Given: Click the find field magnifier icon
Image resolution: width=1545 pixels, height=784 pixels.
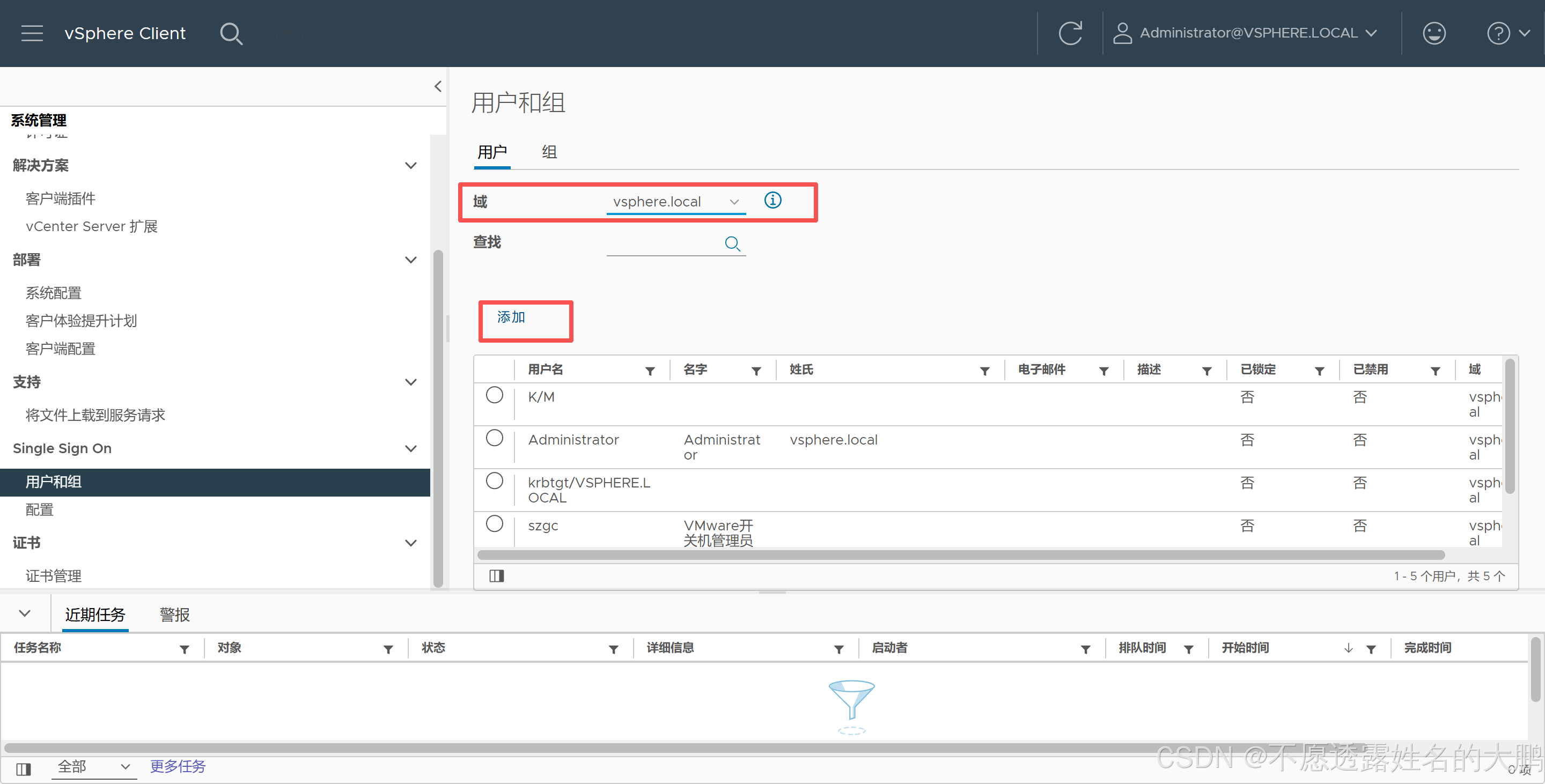Looking at the screenshot, I should tap(732, 243).
